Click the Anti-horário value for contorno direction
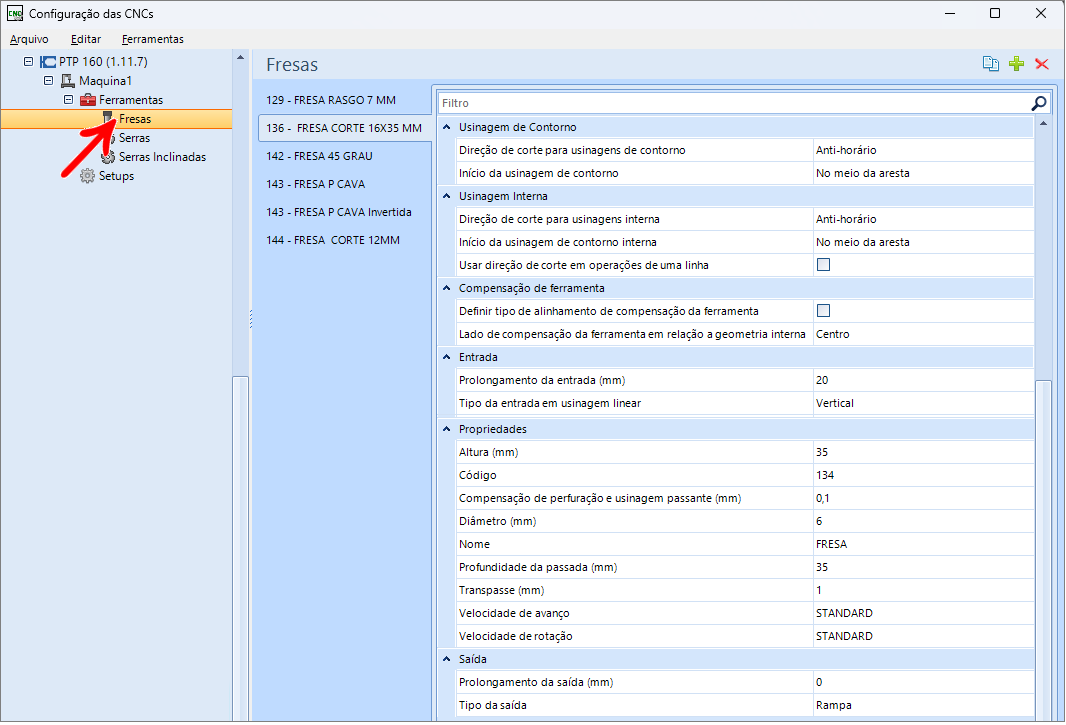This screenshot has height=725, width=1066. tap(923, 150)
